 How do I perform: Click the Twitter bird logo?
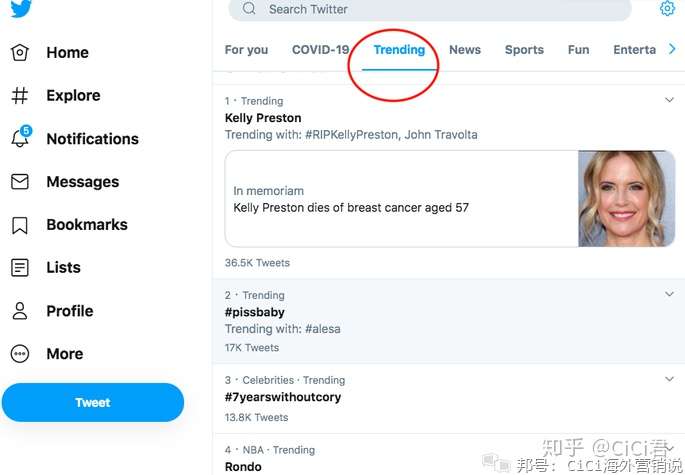[x=21, y=8]
